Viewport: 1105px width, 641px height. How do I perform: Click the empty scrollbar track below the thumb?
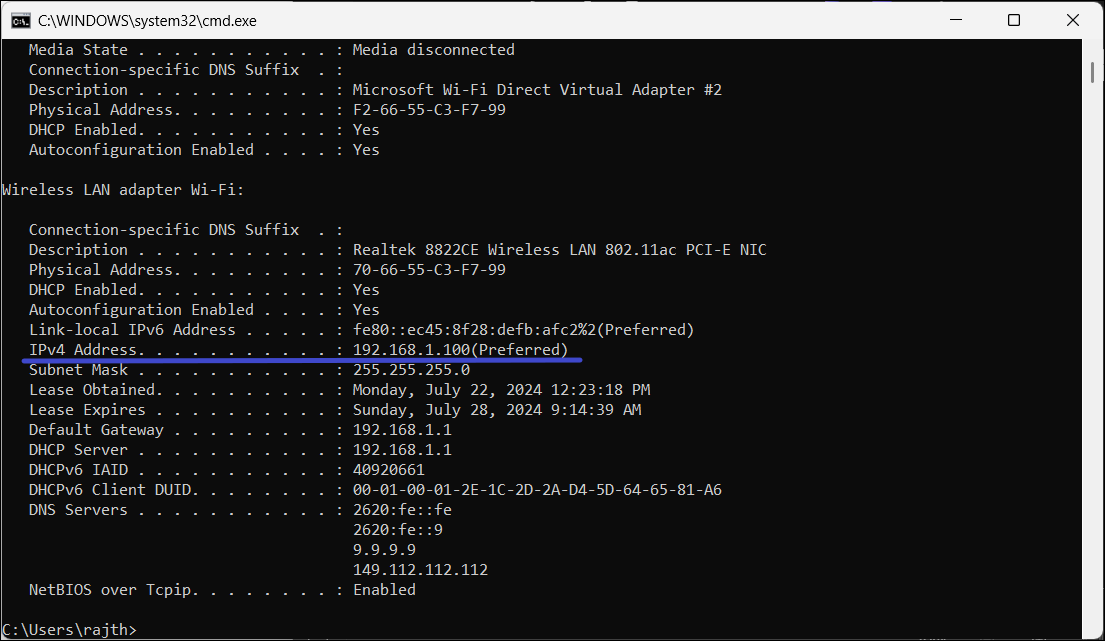click(1094, 350)
